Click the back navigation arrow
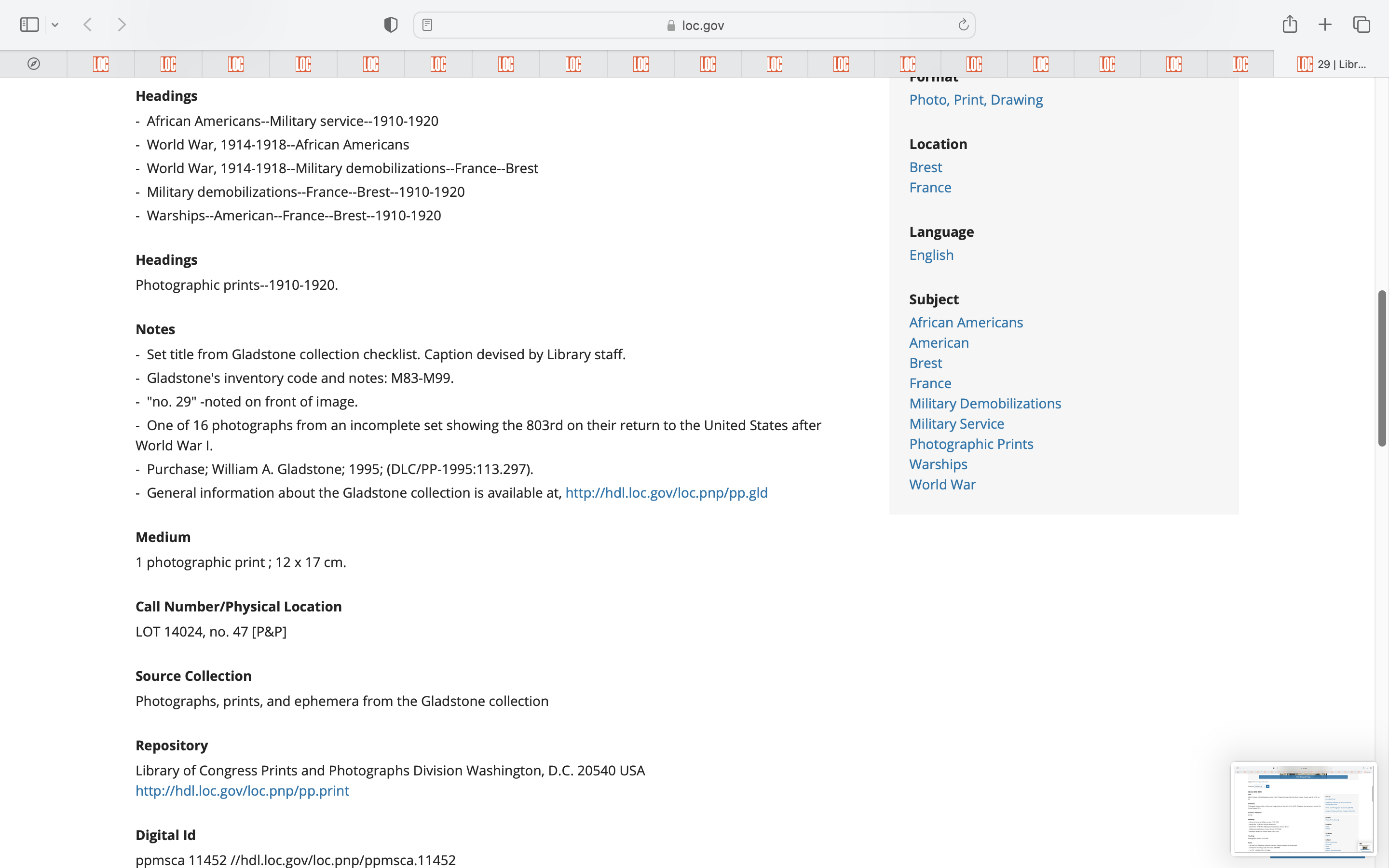Viewport: 1389px width, 868px height. click(88, 25)
